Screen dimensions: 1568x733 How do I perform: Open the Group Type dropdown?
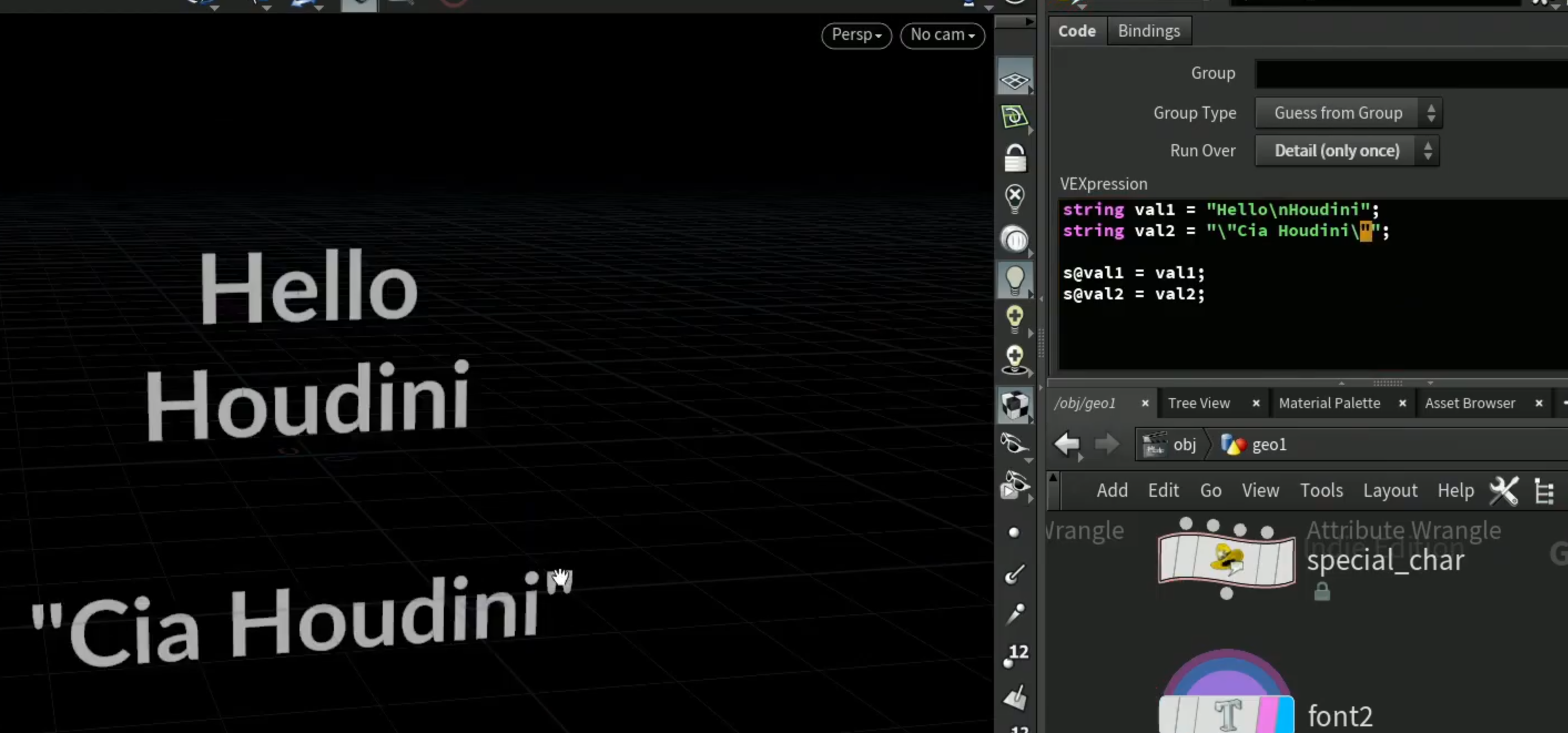pyautogui.click(x=1348, y=113)
